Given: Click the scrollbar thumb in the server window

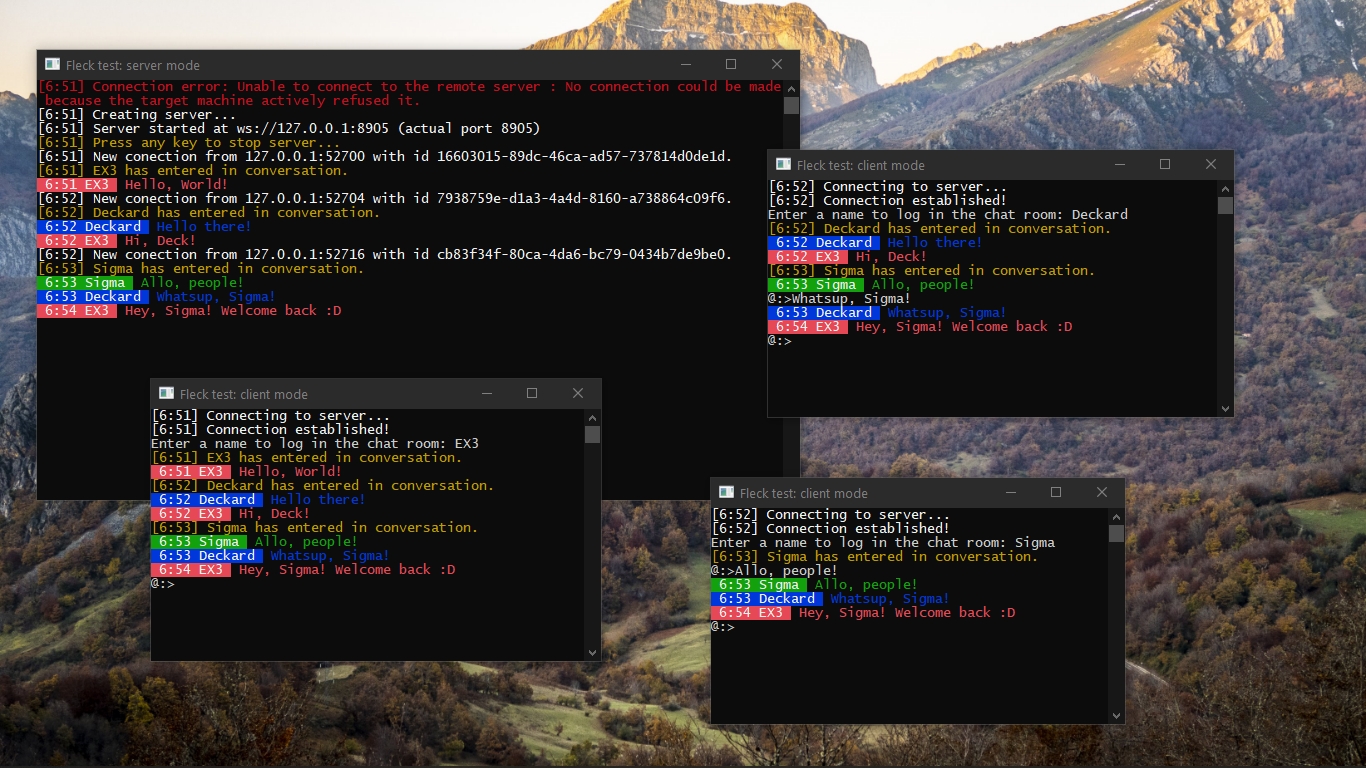Looking at the screenshot, I should (791, 105).
